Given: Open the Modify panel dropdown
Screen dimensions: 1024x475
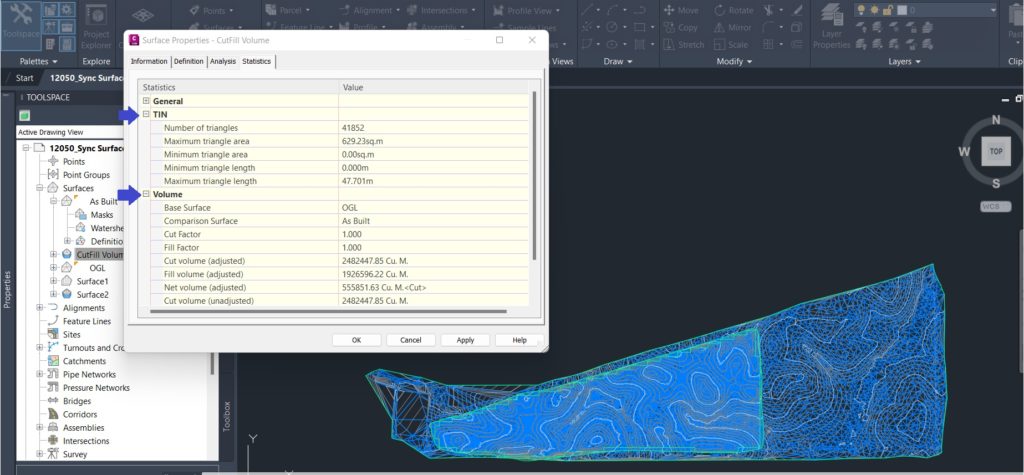Looking at the screenshot, I should point(735,61).
